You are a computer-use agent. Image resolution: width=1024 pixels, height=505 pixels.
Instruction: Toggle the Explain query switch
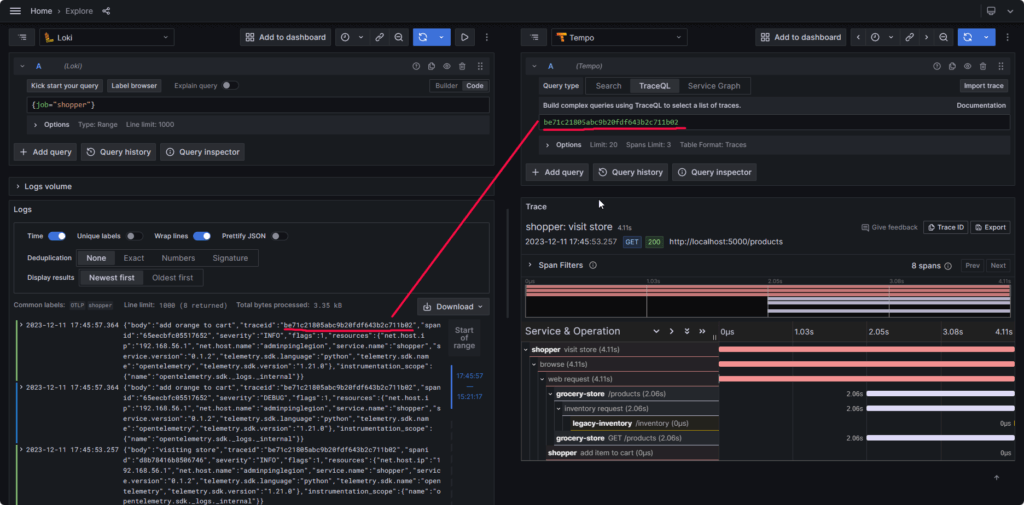click(x=230, y=86)
